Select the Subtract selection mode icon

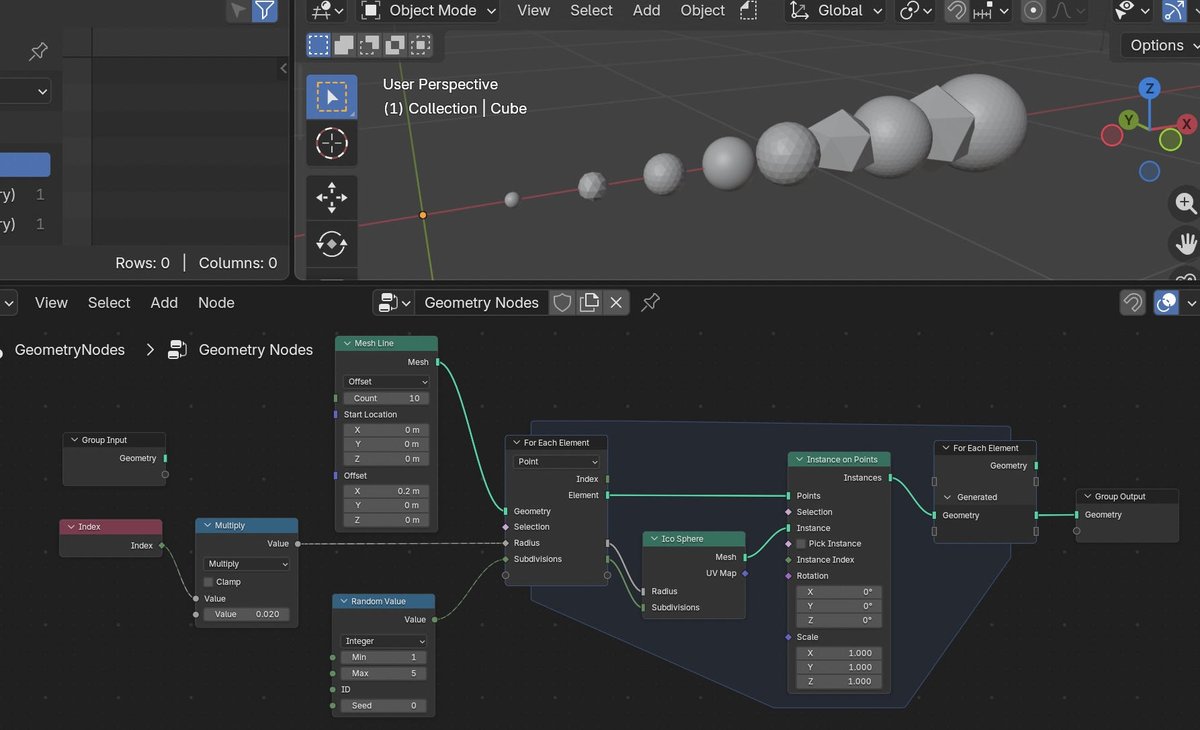tap(370, 45)
